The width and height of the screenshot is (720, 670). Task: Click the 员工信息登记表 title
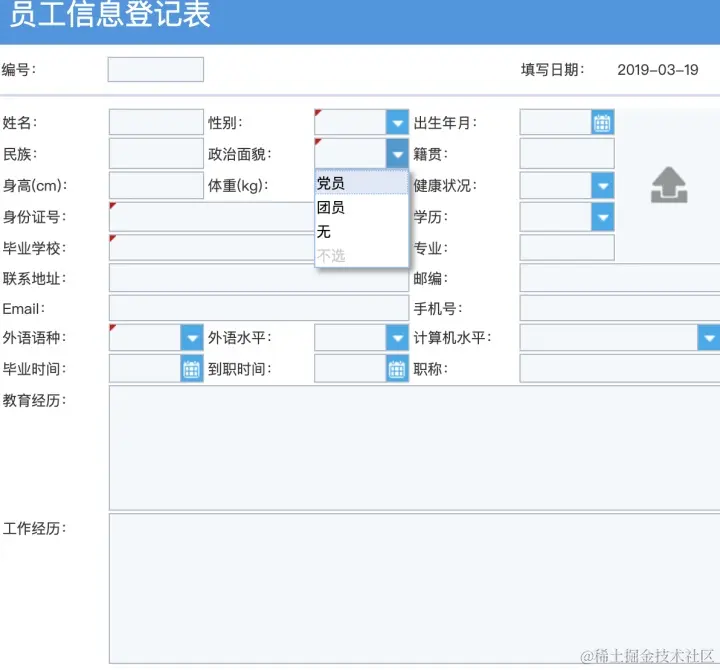pyautogui.click(x=110, y=14)
